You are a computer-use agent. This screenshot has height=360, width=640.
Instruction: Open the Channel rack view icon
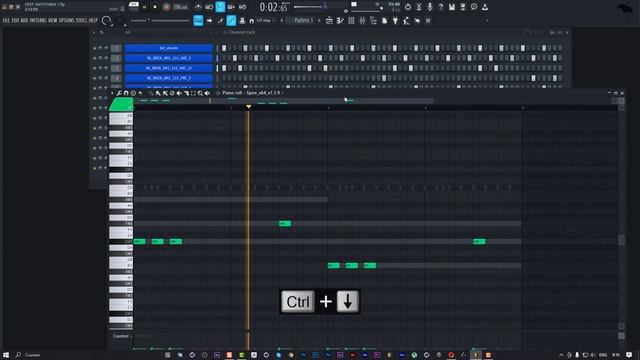click(351, 21)
